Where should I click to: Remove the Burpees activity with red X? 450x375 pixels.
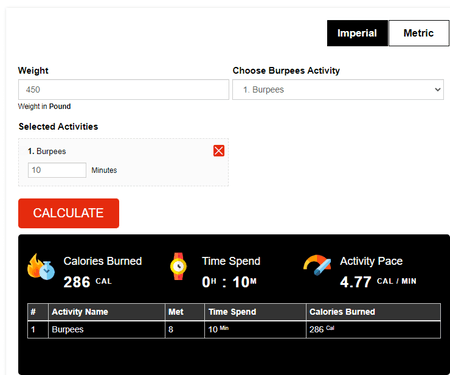[x=219, y=151]
